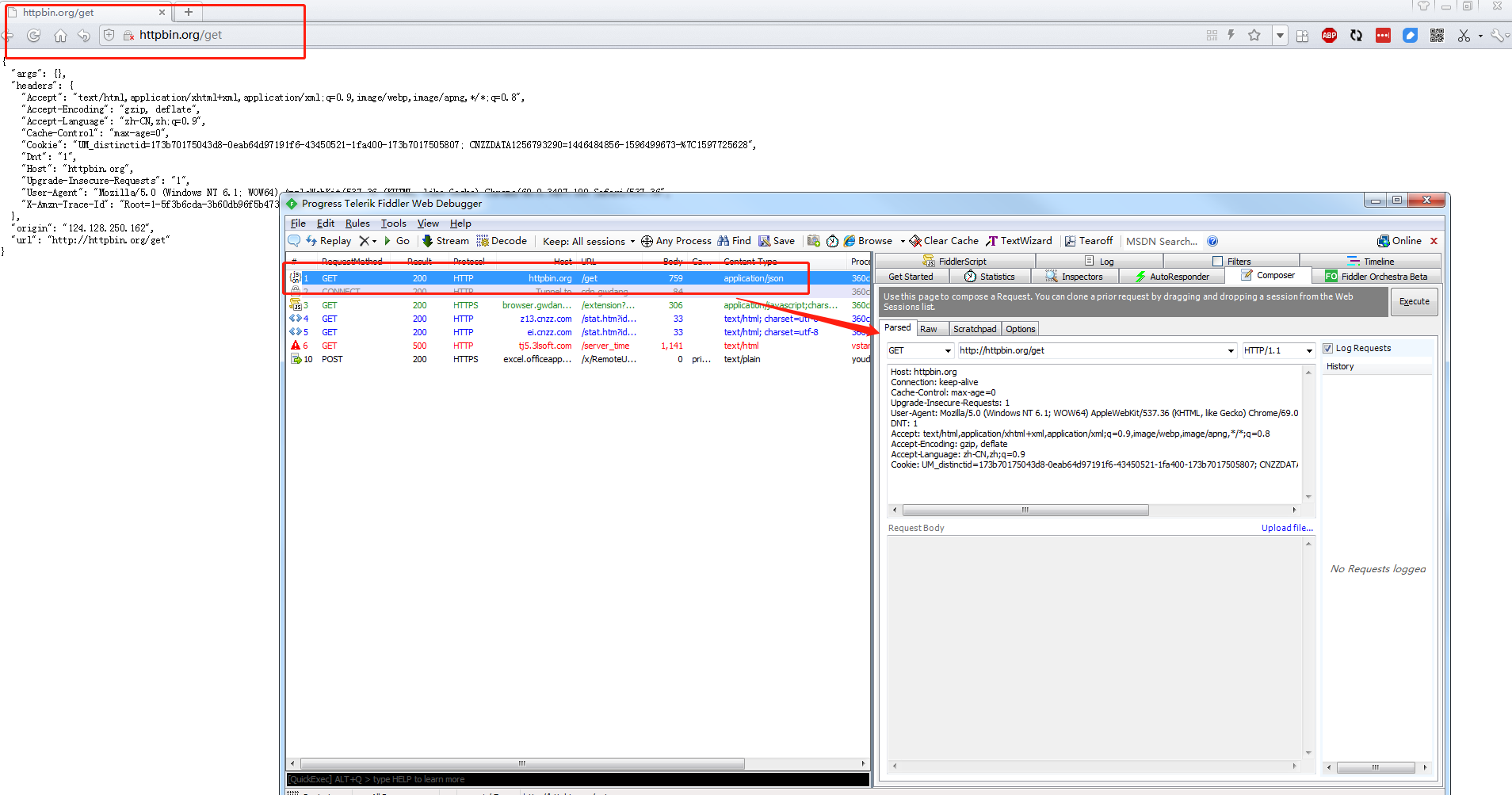1512x795 pixels.
Task: Uncheck the Log Requests checkbox
Action: [x=1327, y=348]
